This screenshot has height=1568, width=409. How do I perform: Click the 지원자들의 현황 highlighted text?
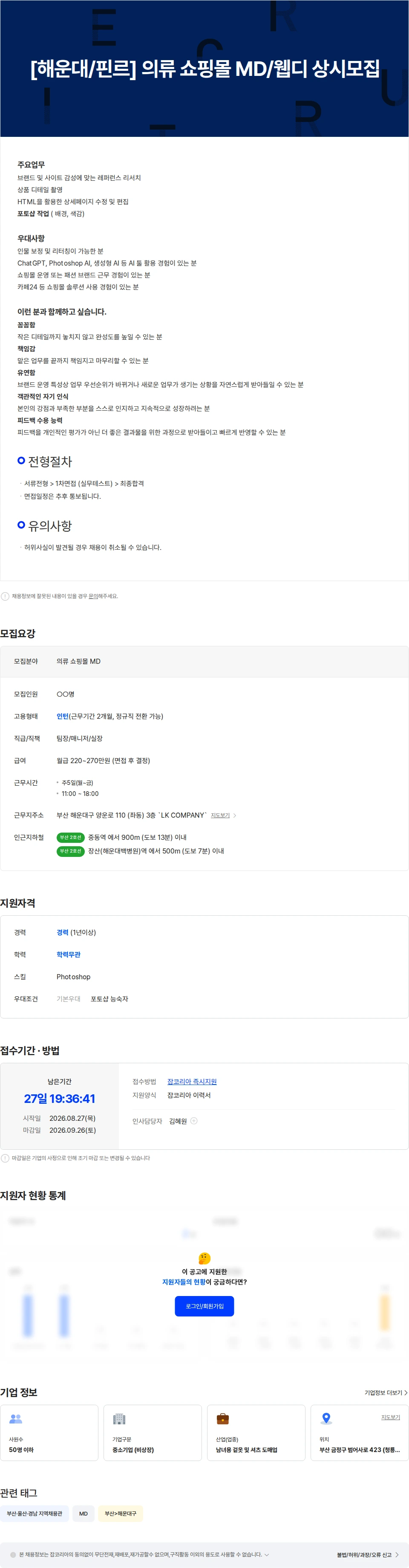[184, 1282]
